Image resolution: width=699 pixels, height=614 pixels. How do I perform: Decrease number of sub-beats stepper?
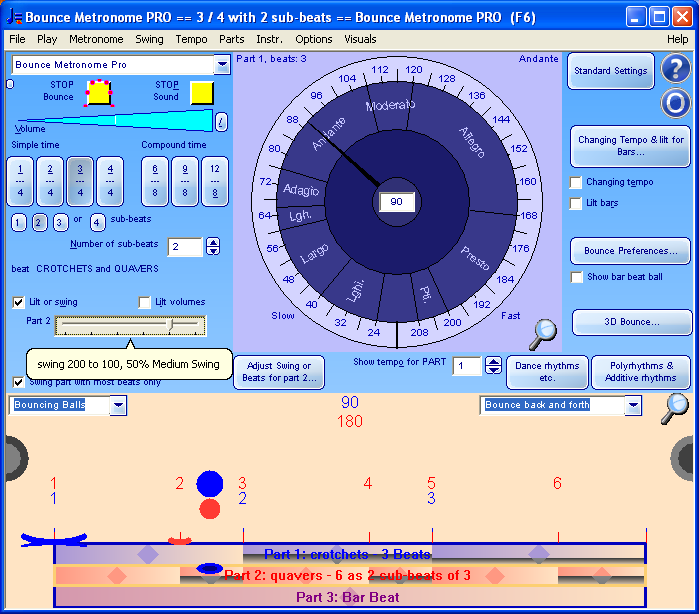click(213, 251)
